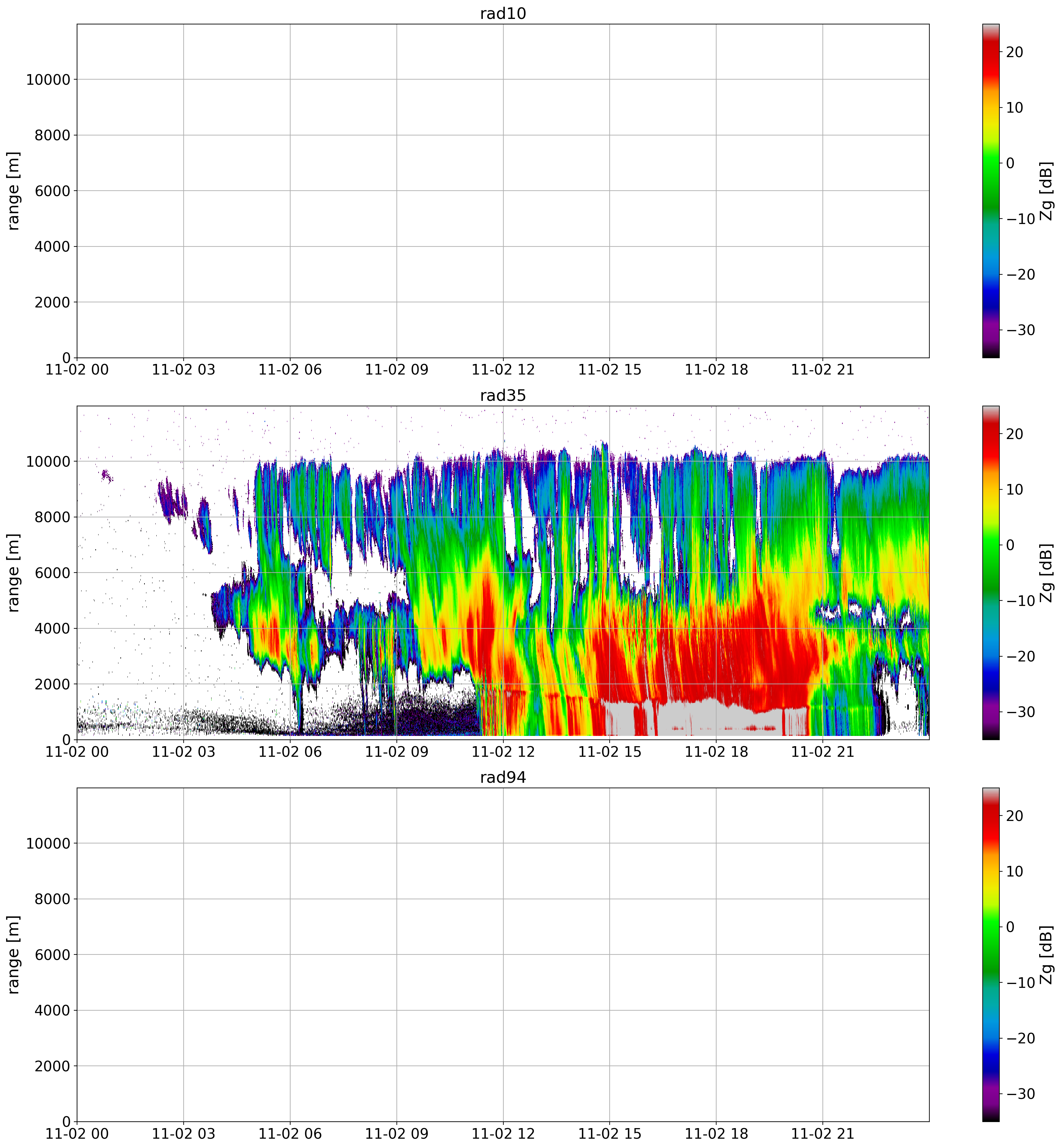Click the rad10 colorbar near the 0 dB green

tap(990, 163)
